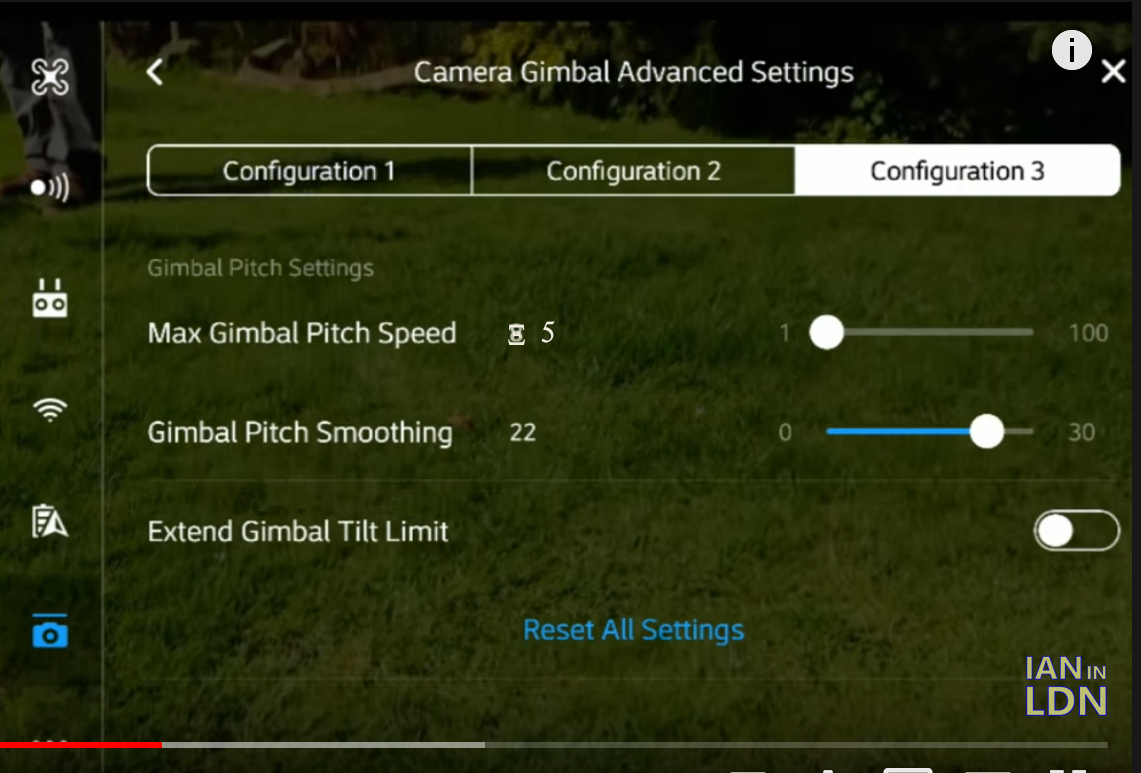
Task: Toggle the Extend Gimbal Tilt Limit switch off
Action: 1077,531
